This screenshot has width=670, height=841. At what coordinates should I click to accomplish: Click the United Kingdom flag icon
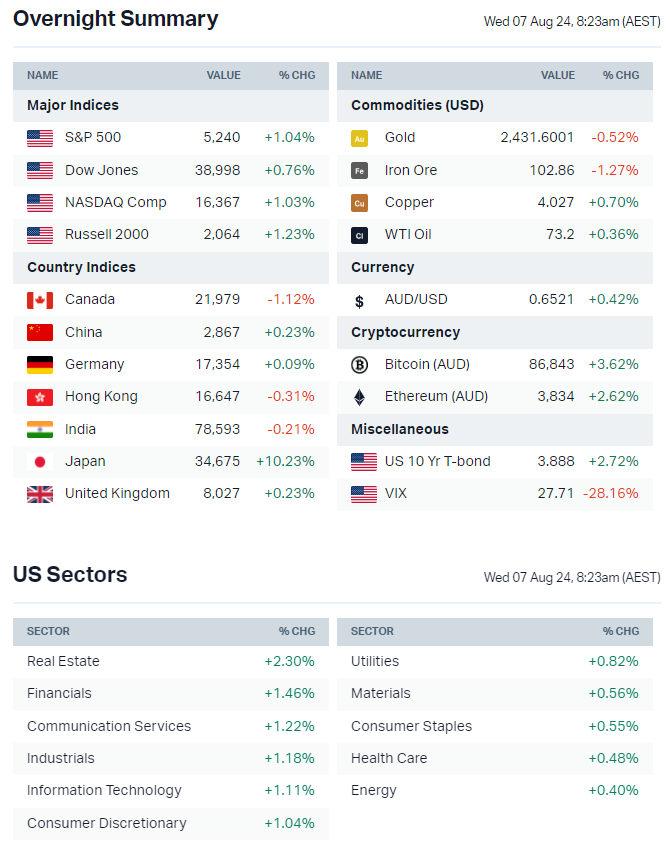click(x=40, y=494)
